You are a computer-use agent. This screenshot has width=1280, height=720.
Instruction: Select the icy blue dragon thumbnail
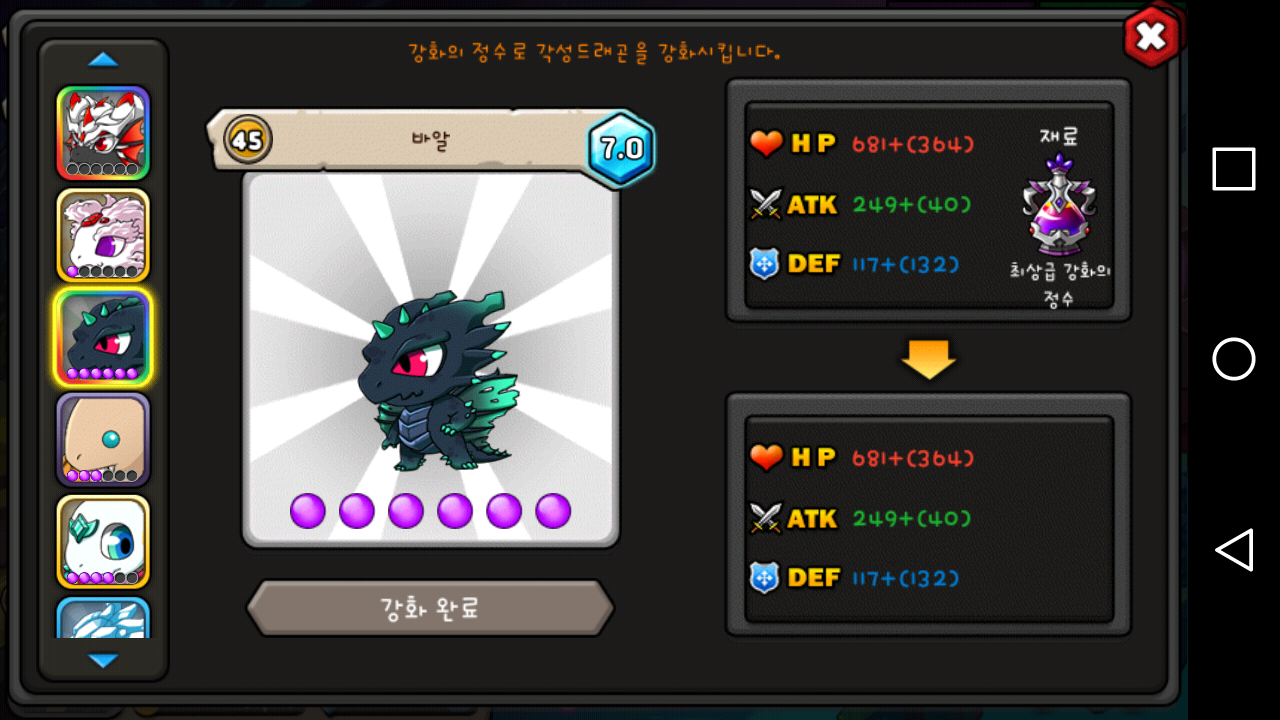103,618
